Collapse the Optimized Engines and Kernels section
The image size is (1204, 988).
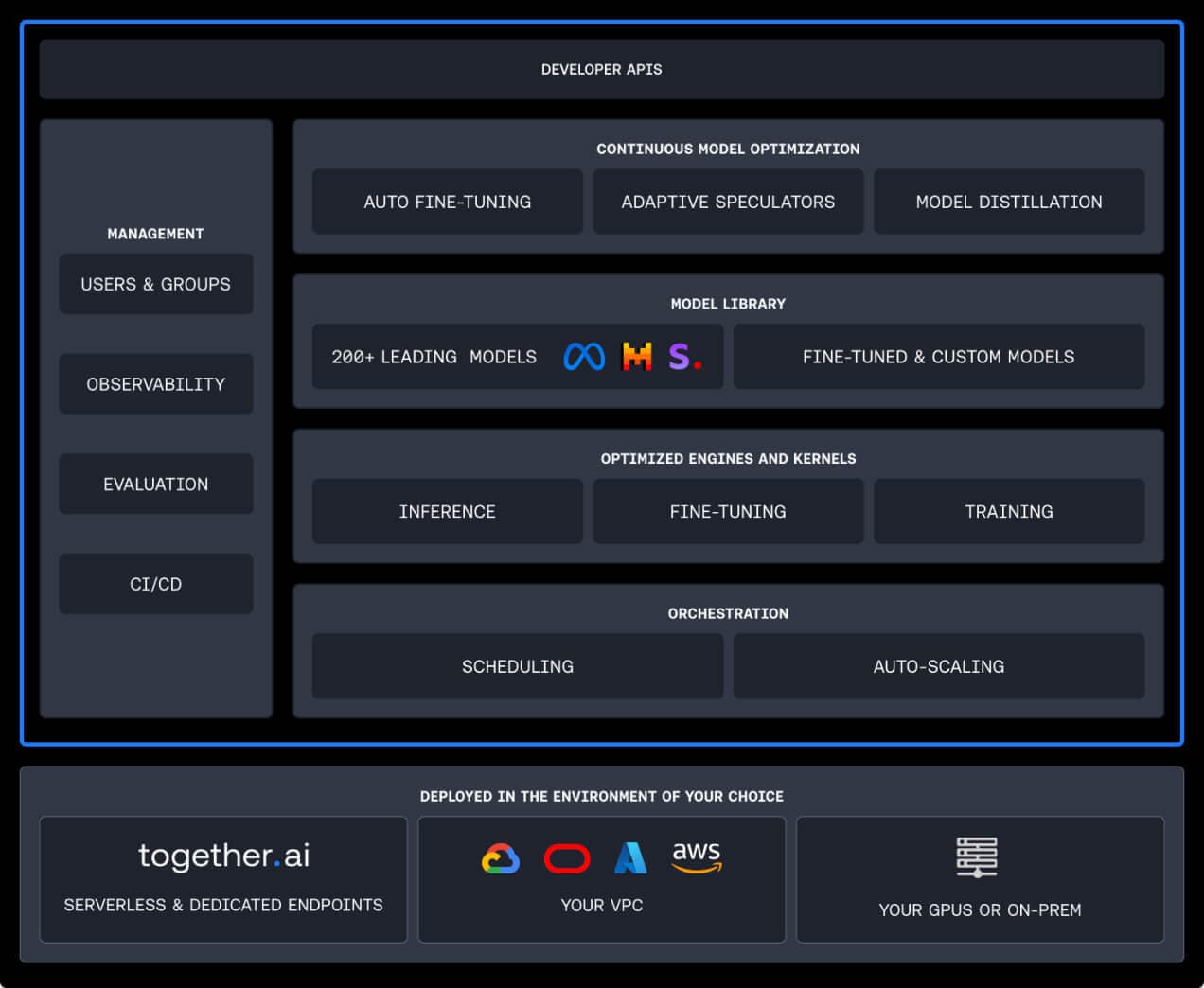click(x=728, y=458)
